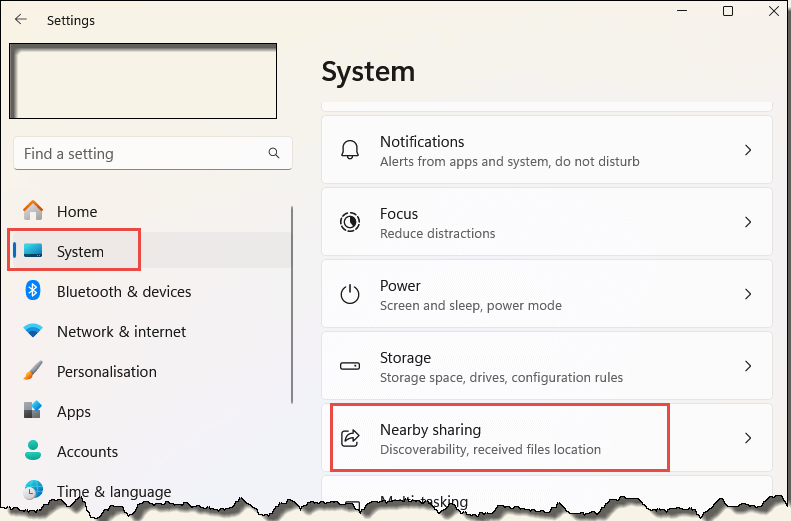This screenshot has height=521, width=791.
Task: Click the Home house icon
Action: (x=33, y=210)
